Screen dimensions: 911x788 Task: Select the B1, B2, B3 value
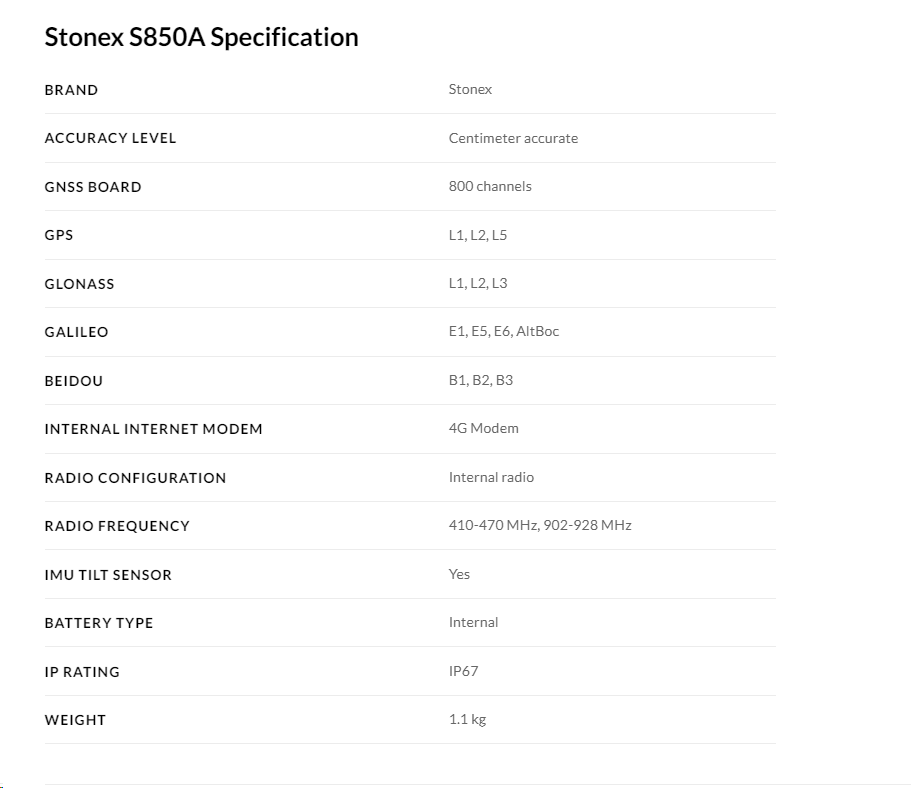coord(481,380)
